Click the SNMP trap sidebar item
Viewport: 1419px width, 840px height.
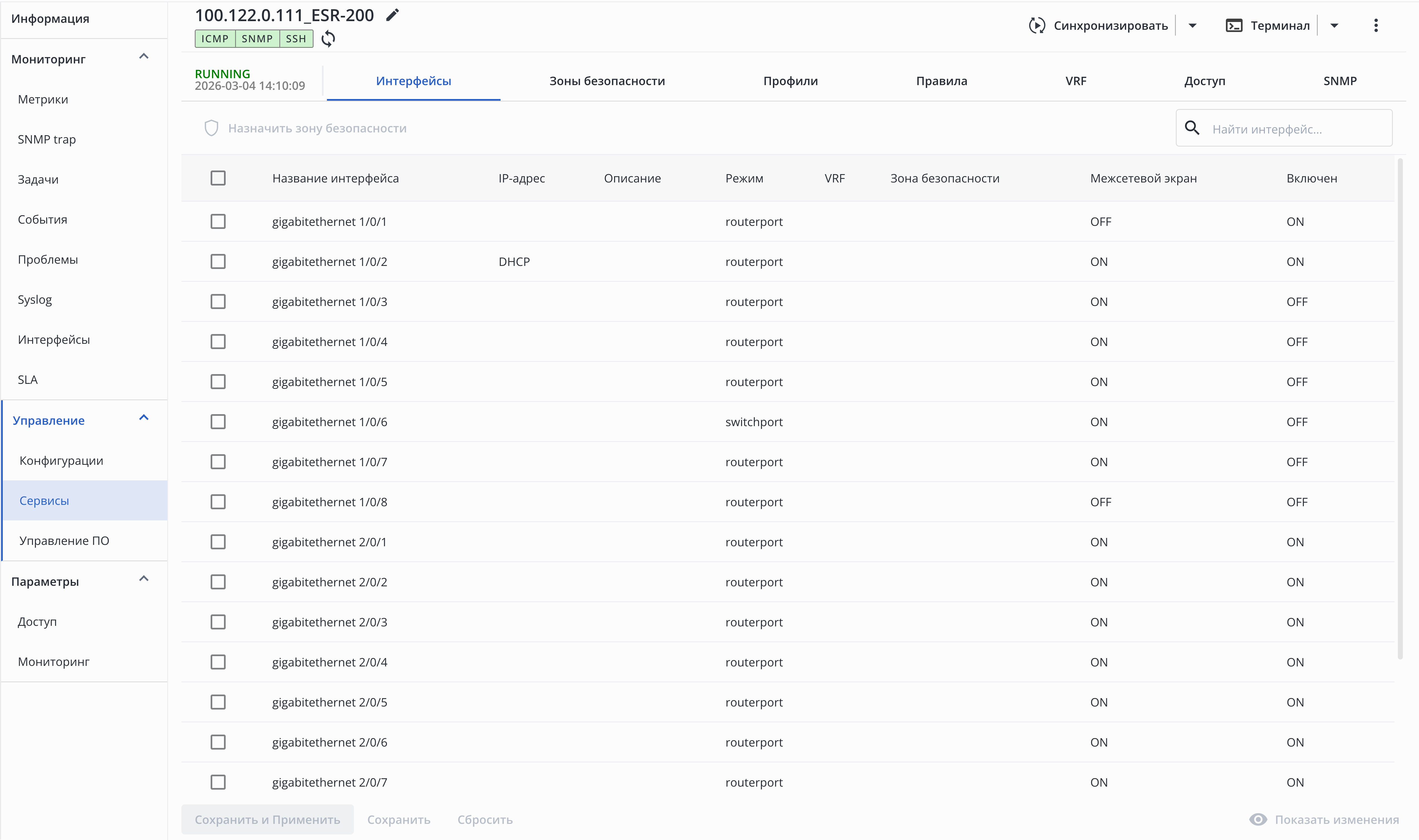pyautogui.click(x=46, y=139)
